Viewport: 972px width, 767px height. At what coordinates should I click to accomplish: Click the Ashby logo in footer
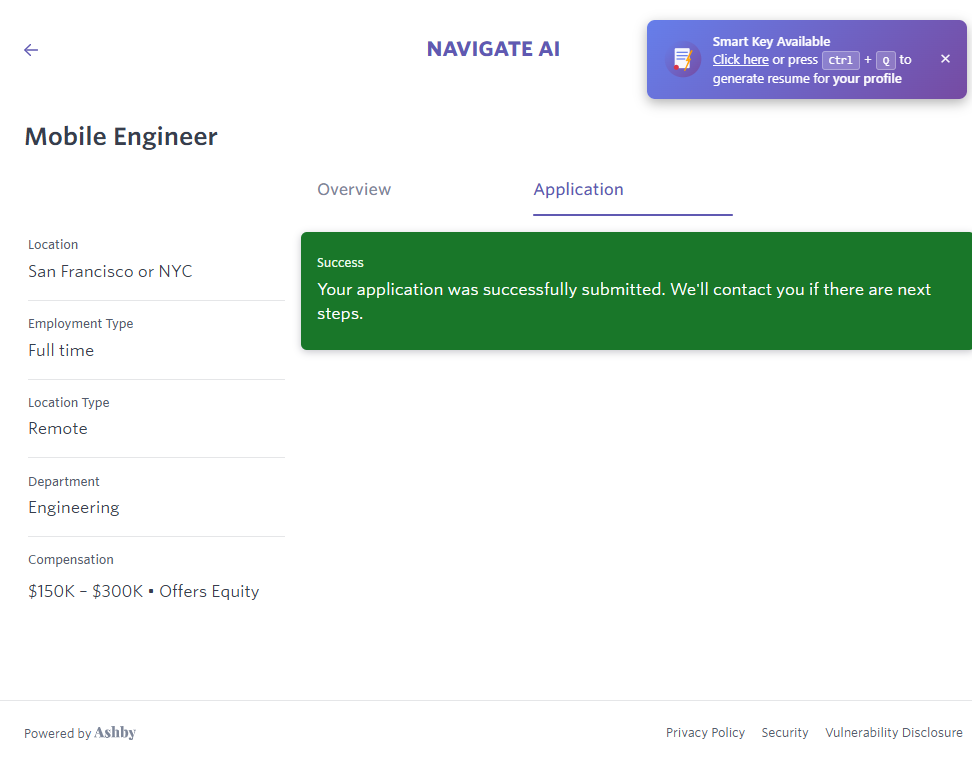(115, 733)
